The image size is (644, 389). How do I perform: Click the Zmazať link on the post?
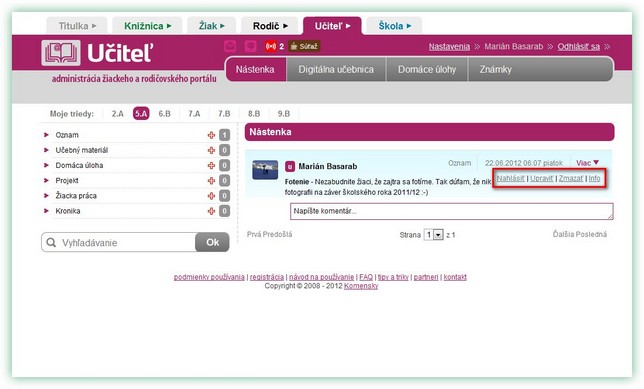pos(571,178)
